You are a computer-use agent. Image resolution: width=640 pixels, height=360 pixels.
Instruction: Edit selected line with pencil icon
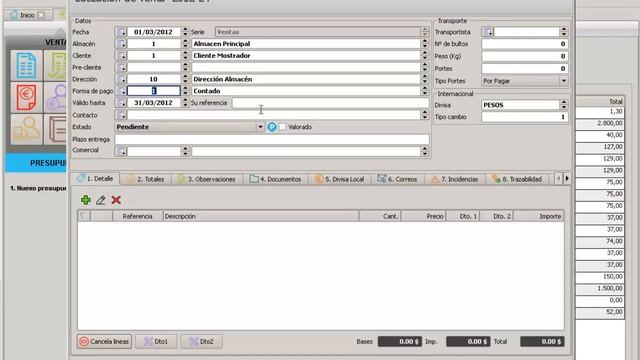[101, 200]
